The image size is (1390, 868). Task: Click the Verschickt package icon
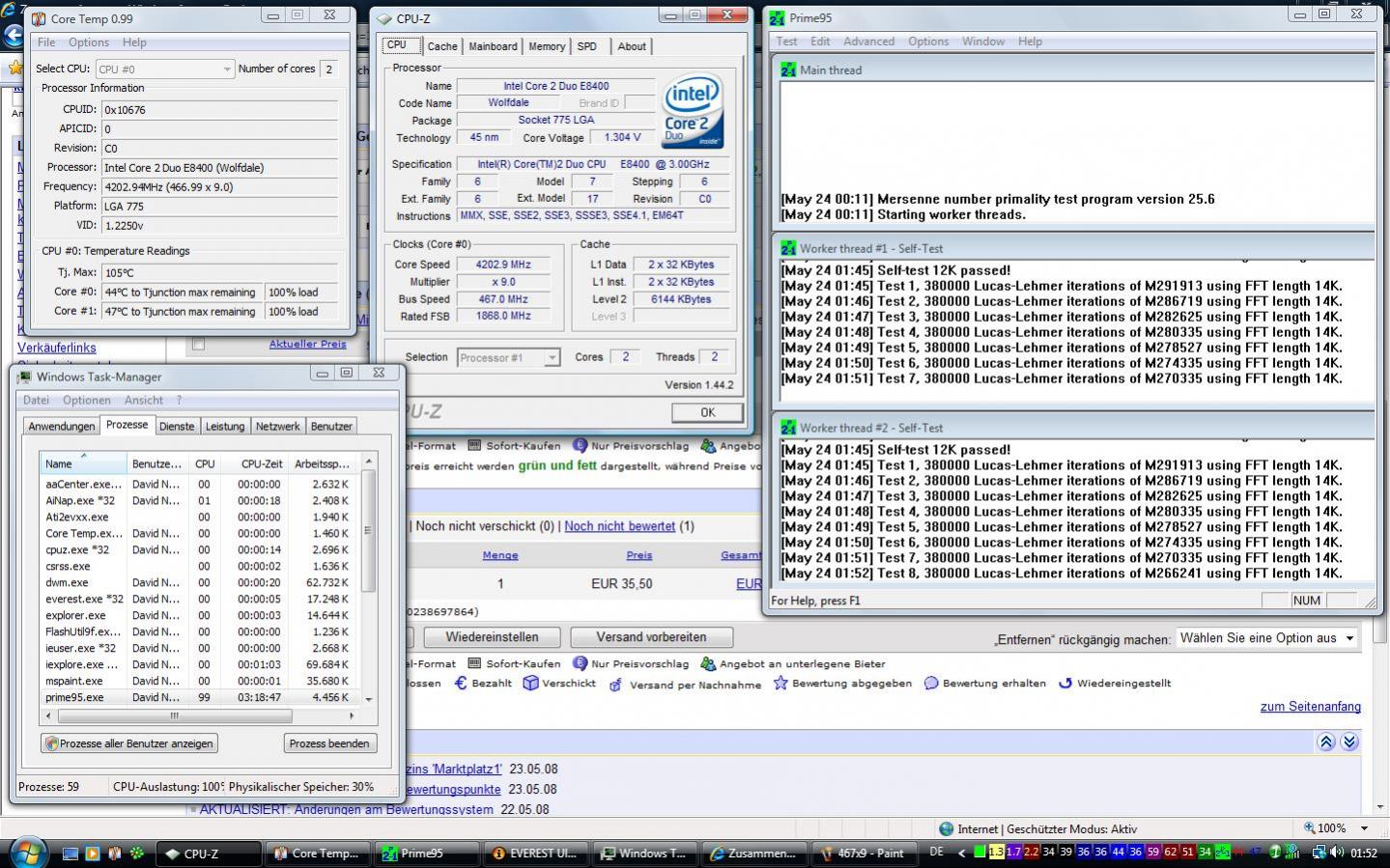(x=530, y=683)
